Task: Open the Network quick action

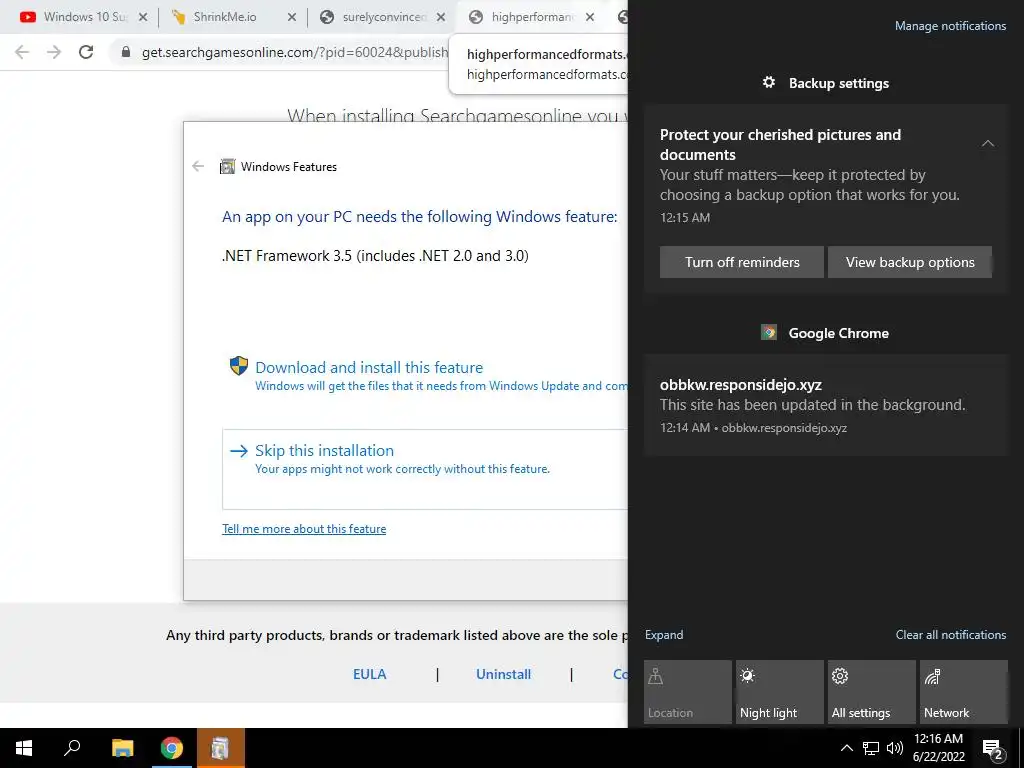Action: coord(964,692)
